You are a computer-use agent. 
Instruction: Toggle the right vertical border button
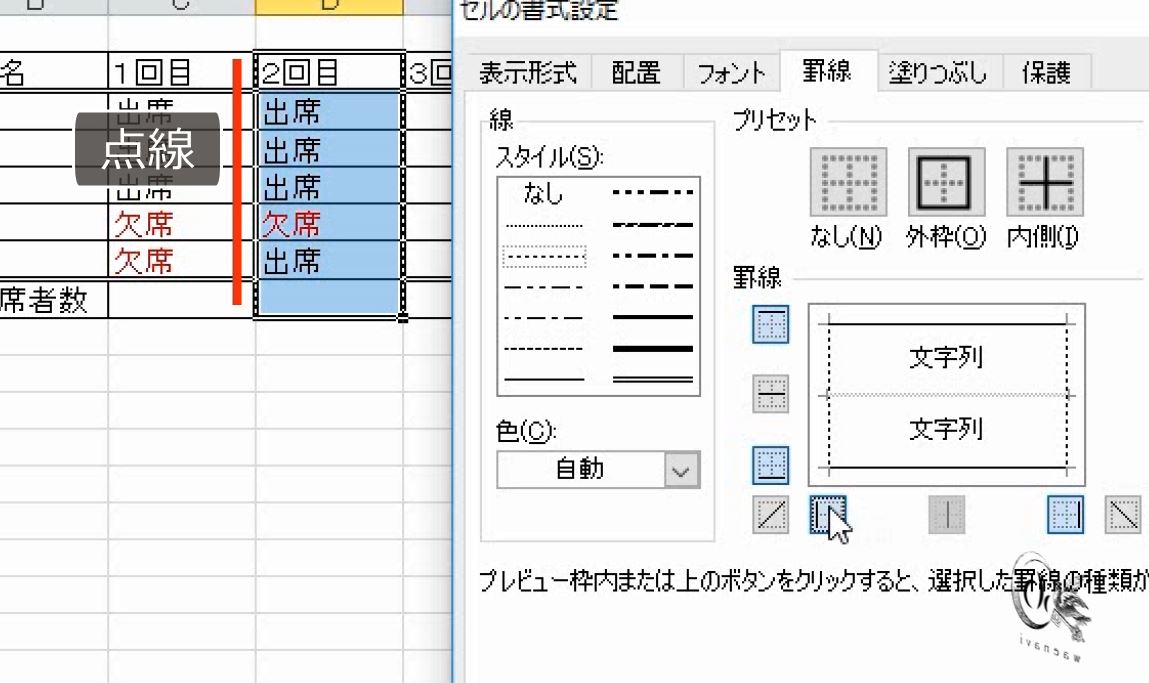point(1065,512)
